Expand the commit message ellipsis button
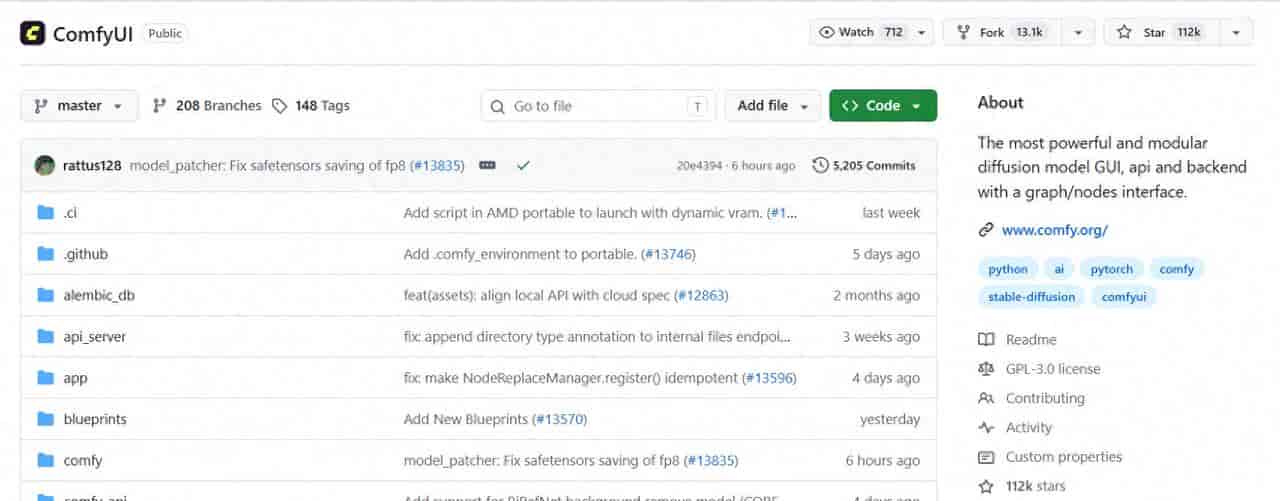 [x=487, y=165]
